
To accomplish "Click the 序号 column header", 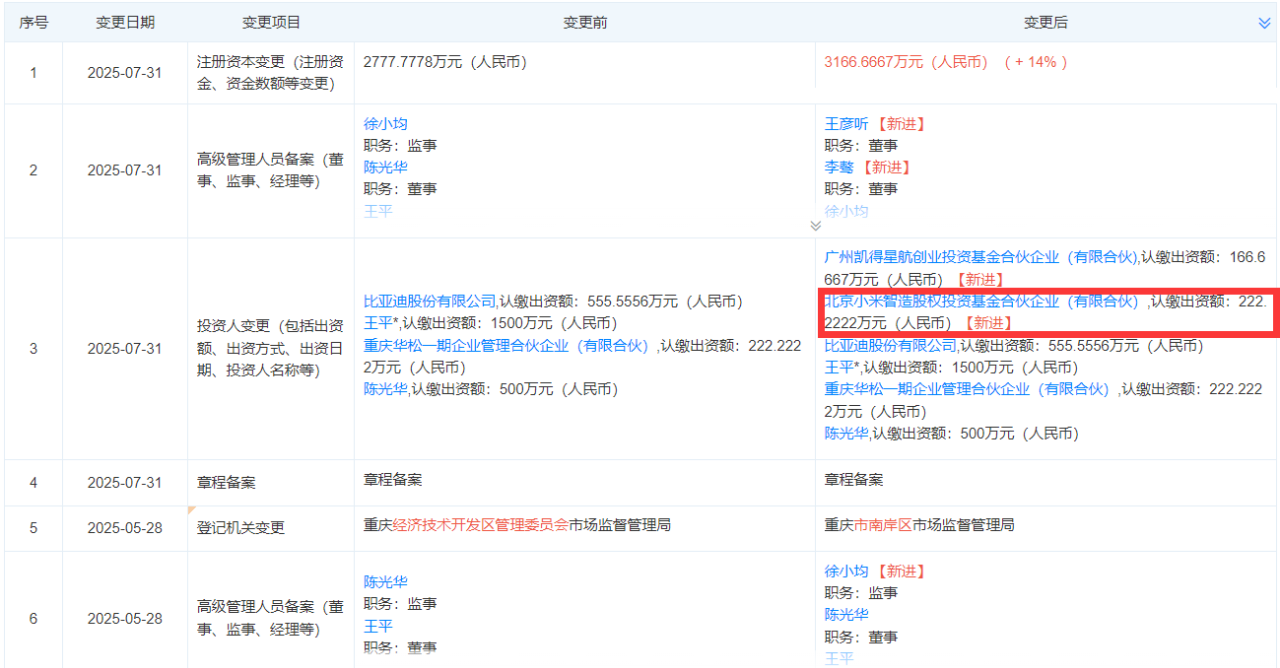I will click(34, 22).
